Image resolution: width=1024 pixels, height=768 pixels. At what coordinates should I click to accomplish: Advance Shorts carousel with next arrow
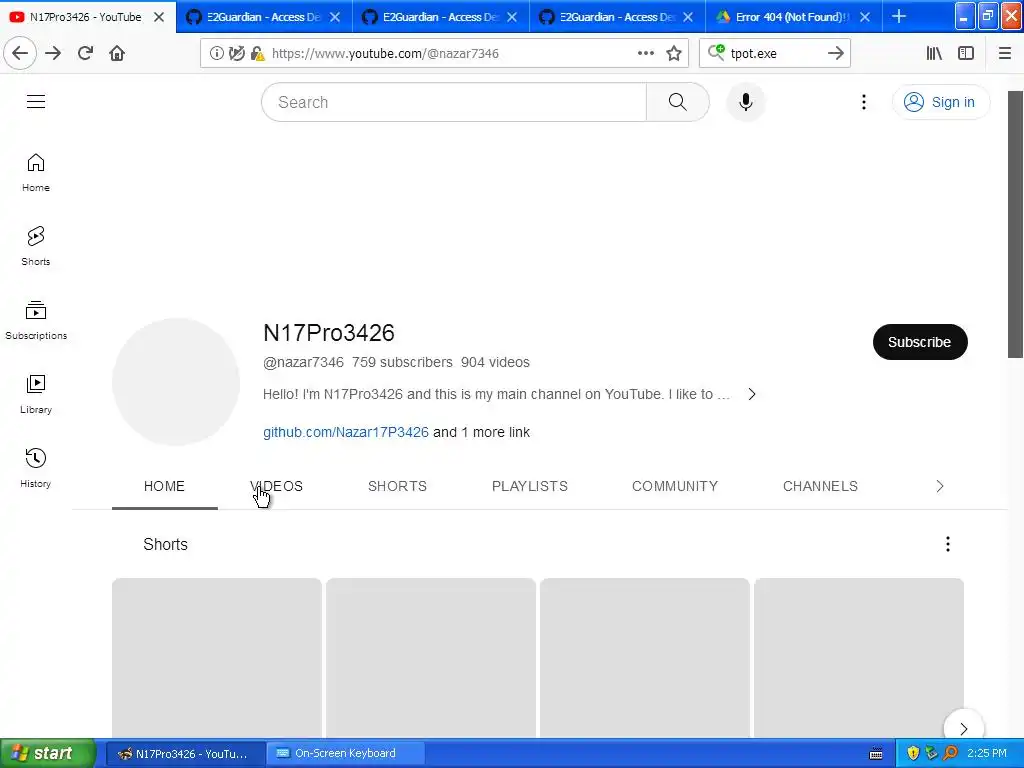click(x=964, y=728)
